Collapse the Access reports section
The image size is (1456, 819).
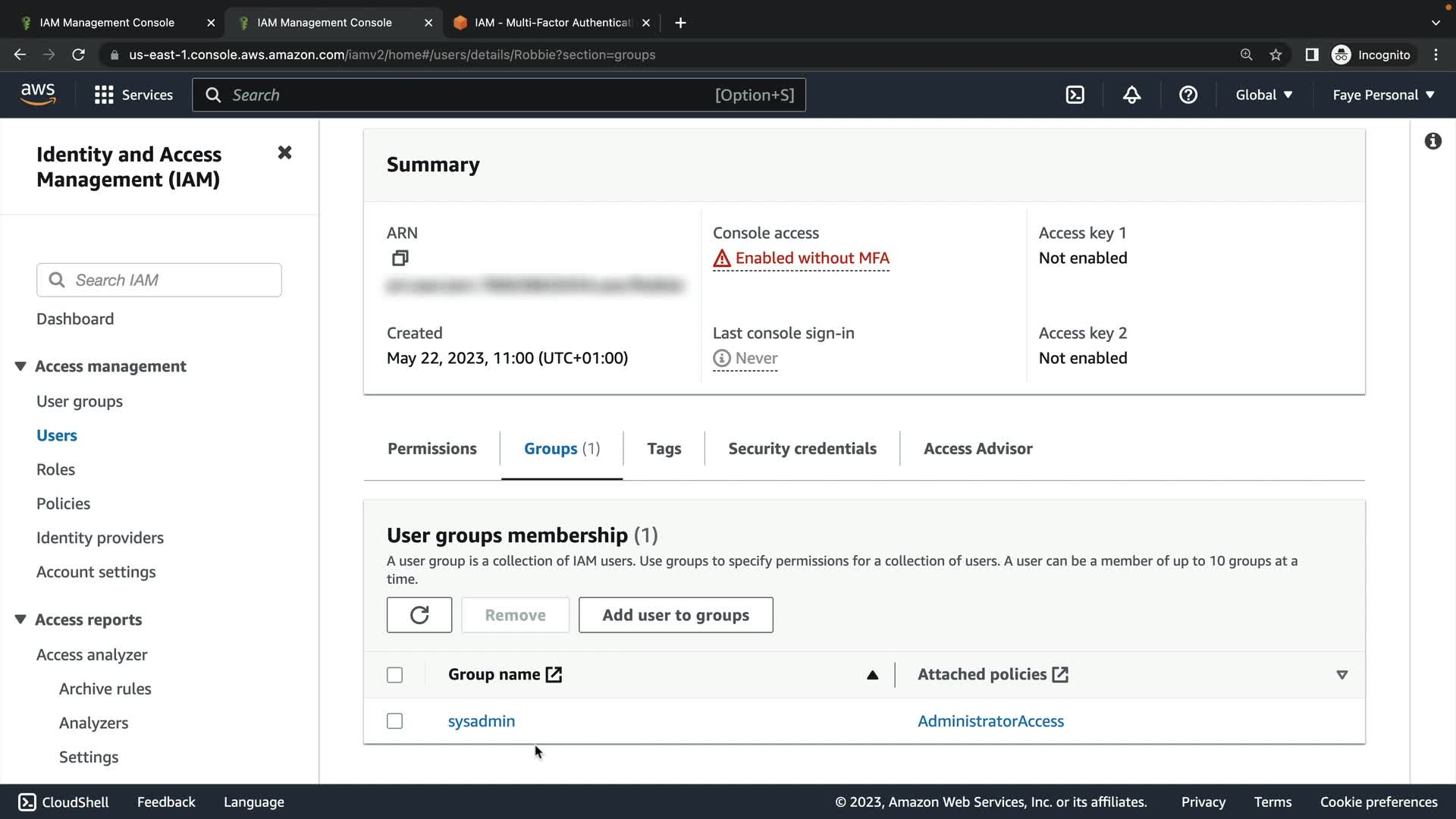(x=20, y=620)
